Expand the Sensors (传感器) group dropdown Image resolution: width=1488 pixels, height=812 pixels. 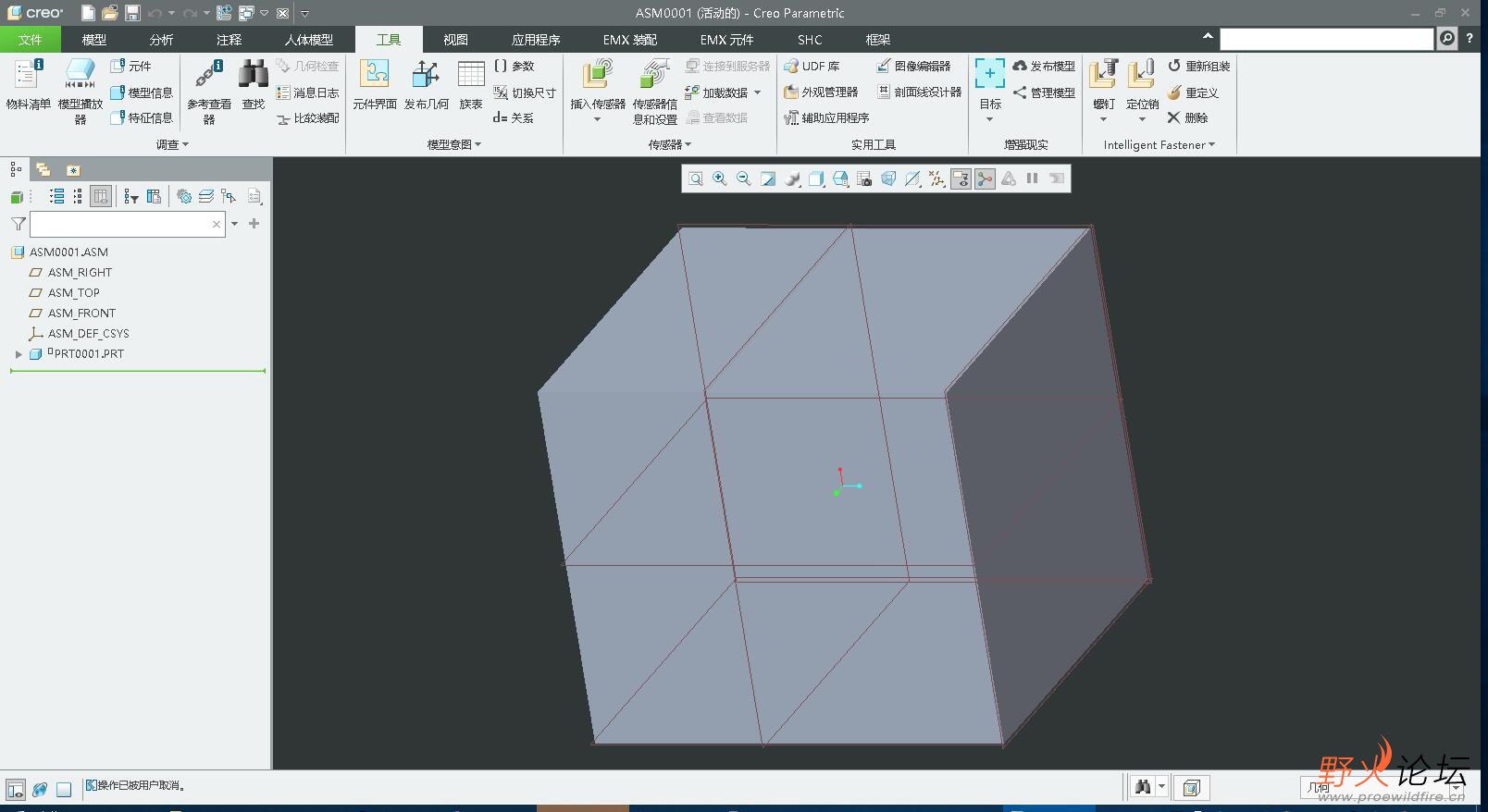click(x=670, y=144)
